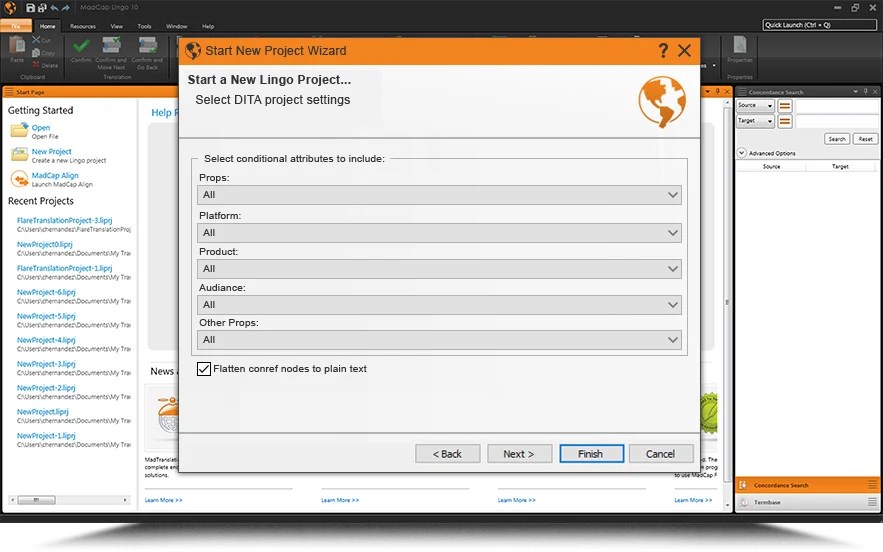
Task: Open the Tools ribbon tab
Action: tap(144, 26)
